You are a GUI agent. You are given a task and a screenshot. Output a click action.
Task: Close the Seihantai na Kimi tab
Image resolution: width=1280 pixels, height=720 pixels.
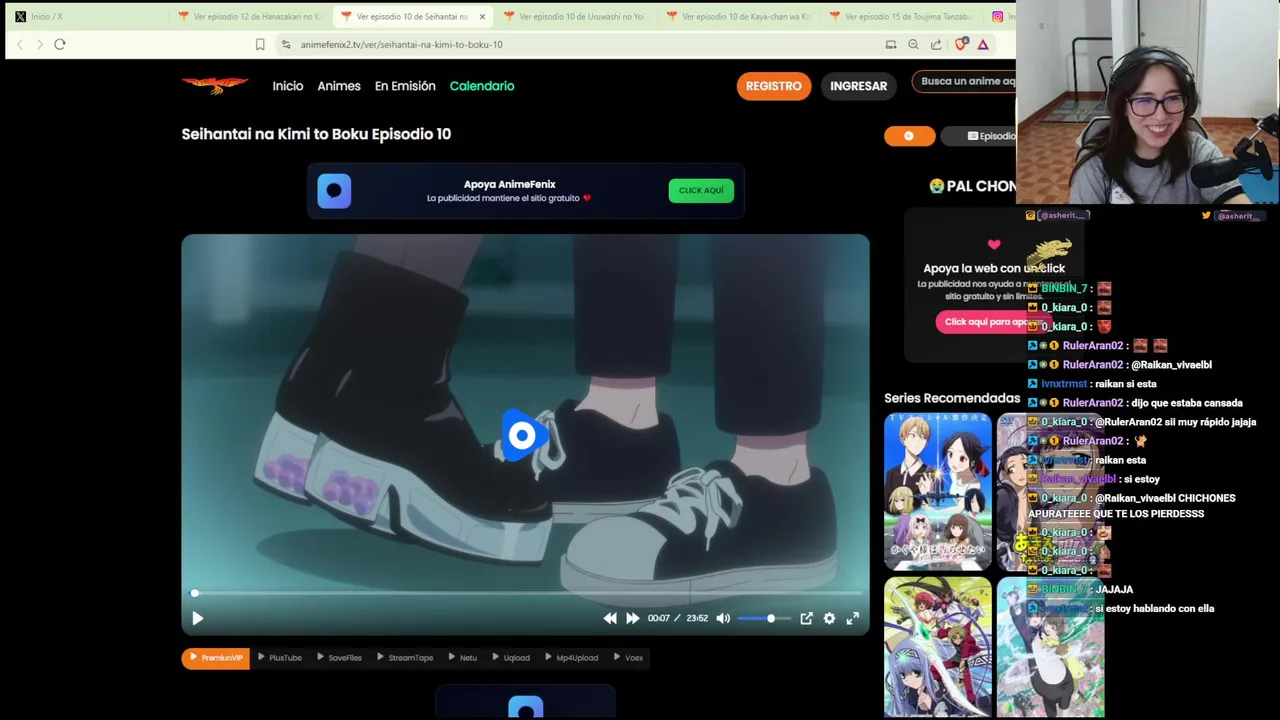[482, 17]
